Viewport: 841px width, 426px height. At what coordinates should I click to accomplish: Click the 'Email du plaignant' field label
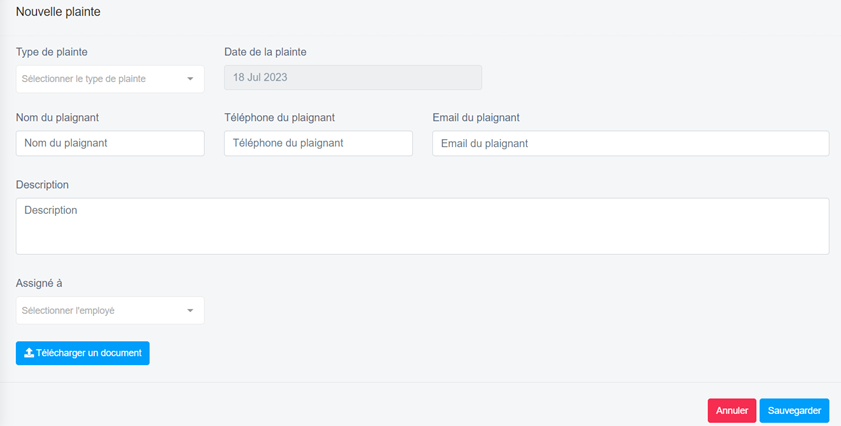pyautogui.click(x=476, y=118)
